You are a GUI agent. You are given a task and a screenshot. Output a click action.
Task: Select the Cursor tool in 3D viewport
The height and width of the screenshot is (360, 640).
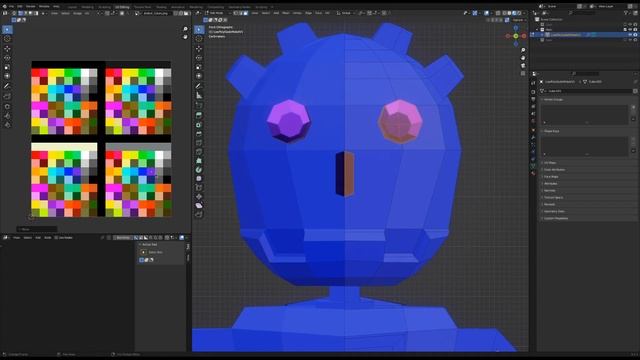click(x=199, y=39)
